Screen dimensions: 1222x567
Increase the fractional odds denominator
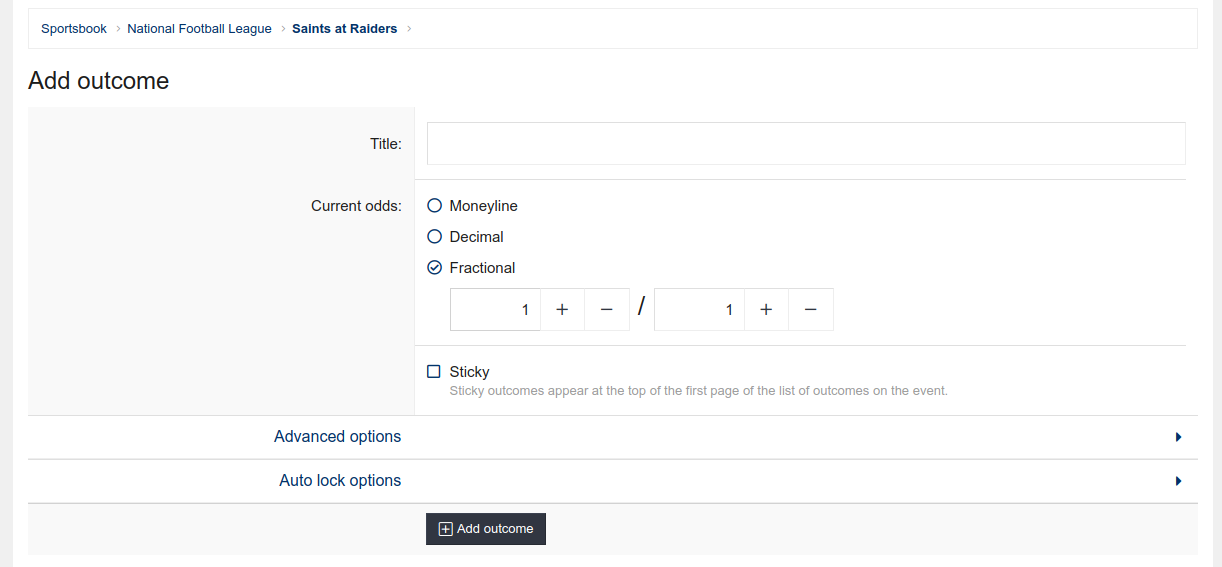(x=766, y=310)
